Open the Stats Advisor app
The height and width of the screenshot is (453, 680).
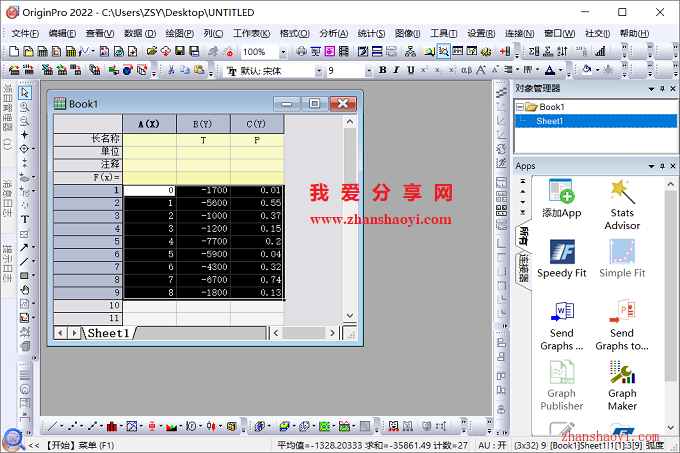click(622, 205)
